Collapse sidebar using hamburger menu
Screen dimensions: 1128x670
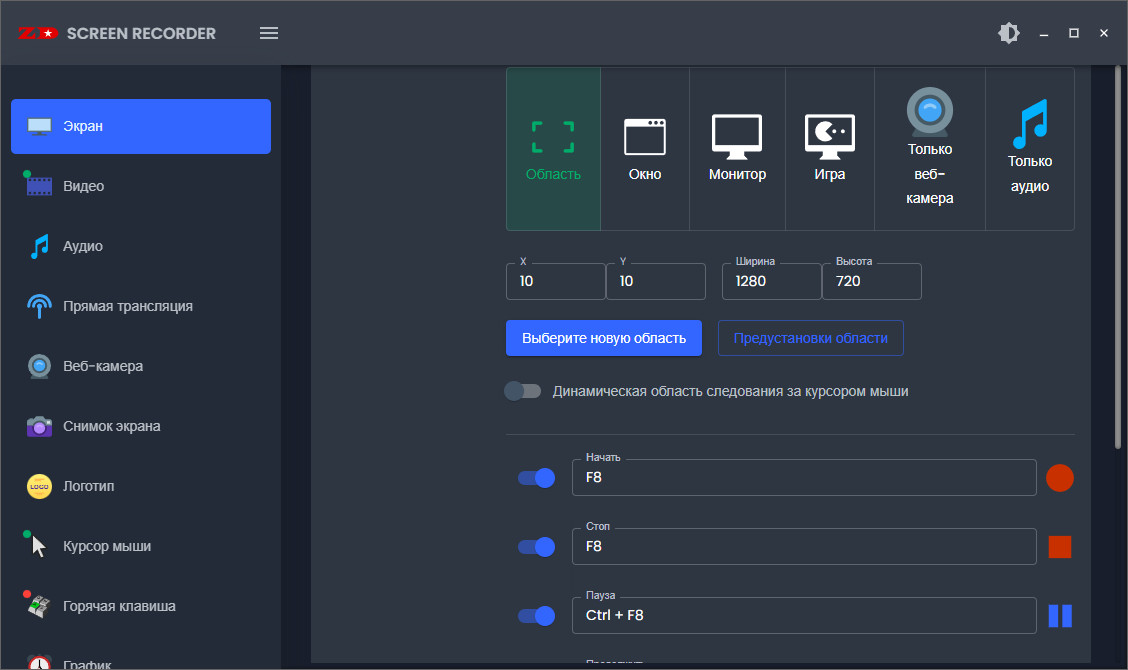(269, 33)
